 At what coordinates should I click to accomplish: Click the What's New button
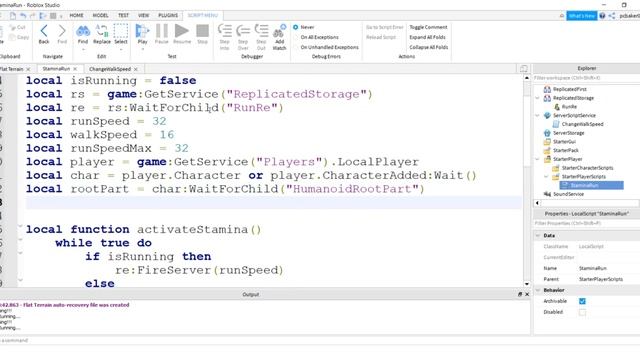coord(582,16)
